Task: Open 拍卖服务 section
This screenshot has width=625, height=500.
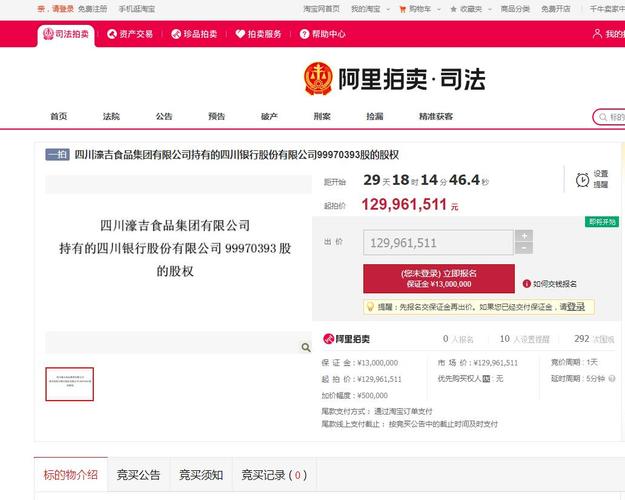Action: 258,34
